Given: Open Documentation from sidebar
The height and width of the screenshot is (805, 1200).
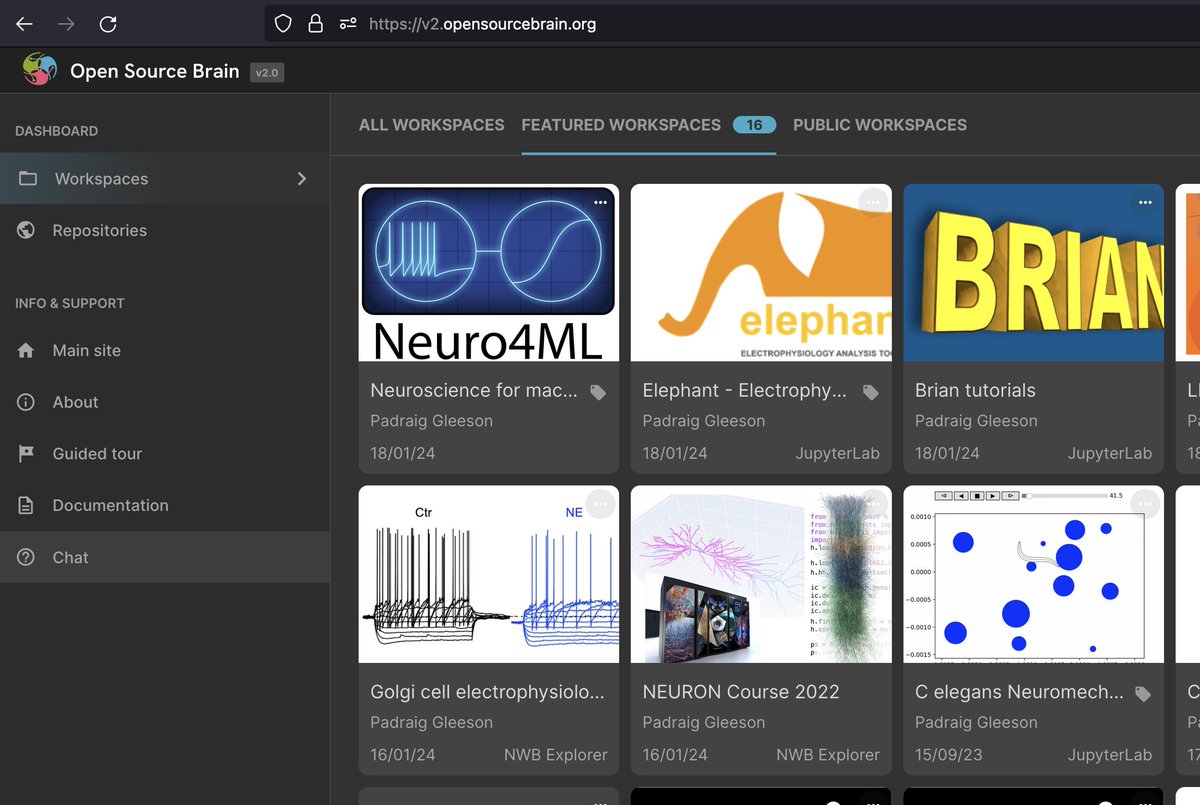Looking at the screenshot, I should click(165, 505).
